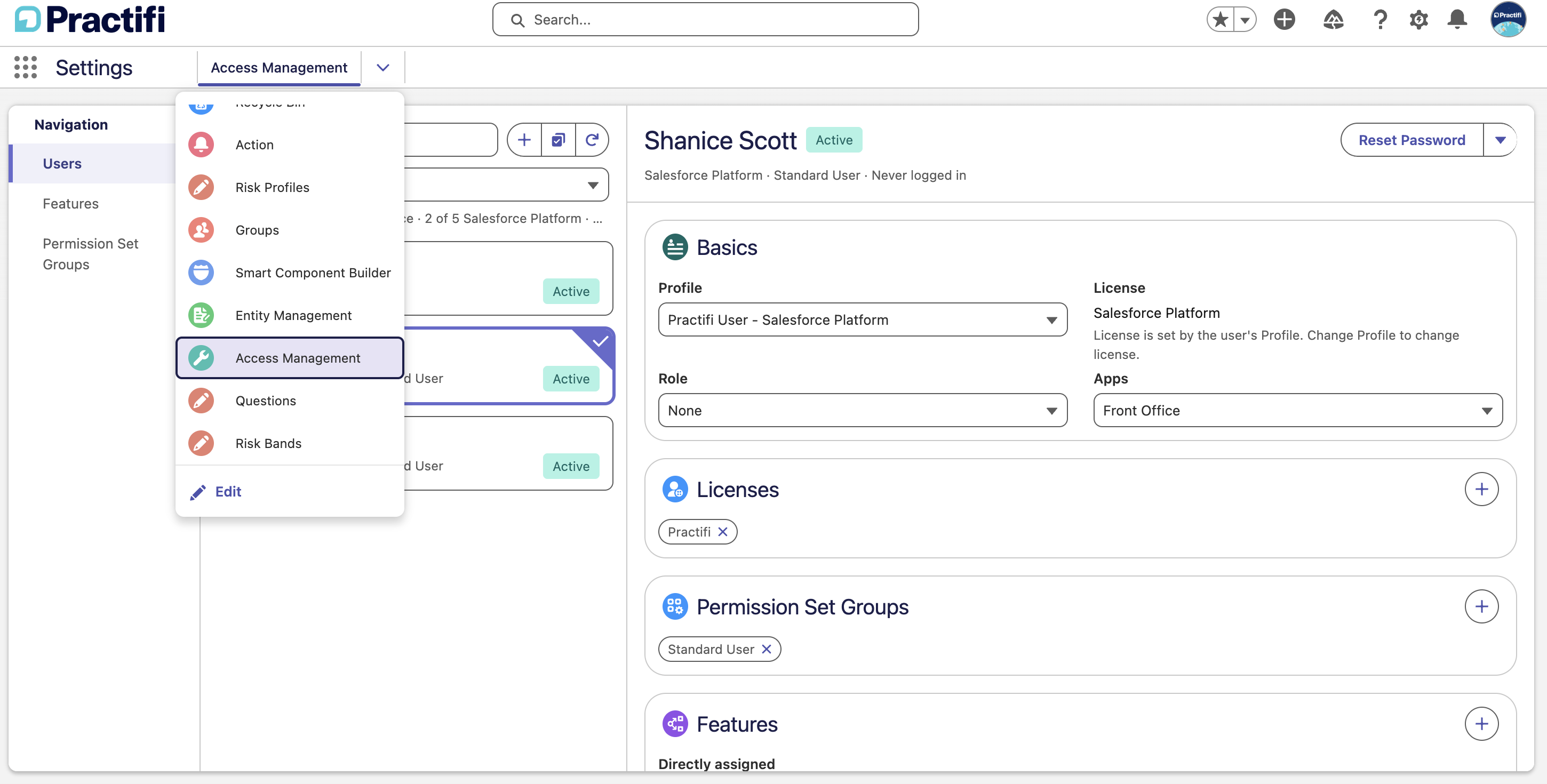1547x784 pixels.
Task: Open the Apps dropdown
Action: tap(1298, 410)
